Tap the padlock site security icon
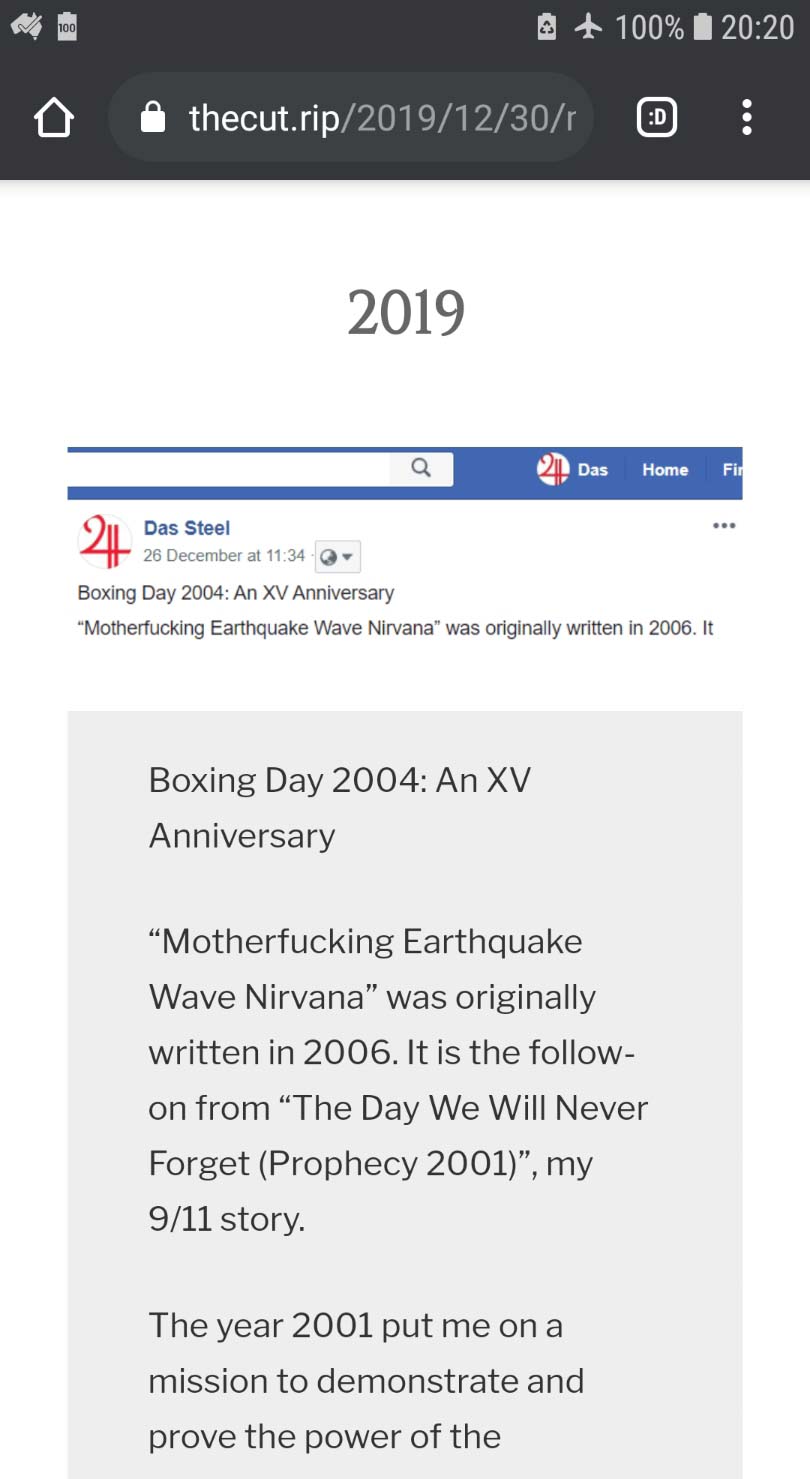The image size is (810, 1479). coord(153,119)
